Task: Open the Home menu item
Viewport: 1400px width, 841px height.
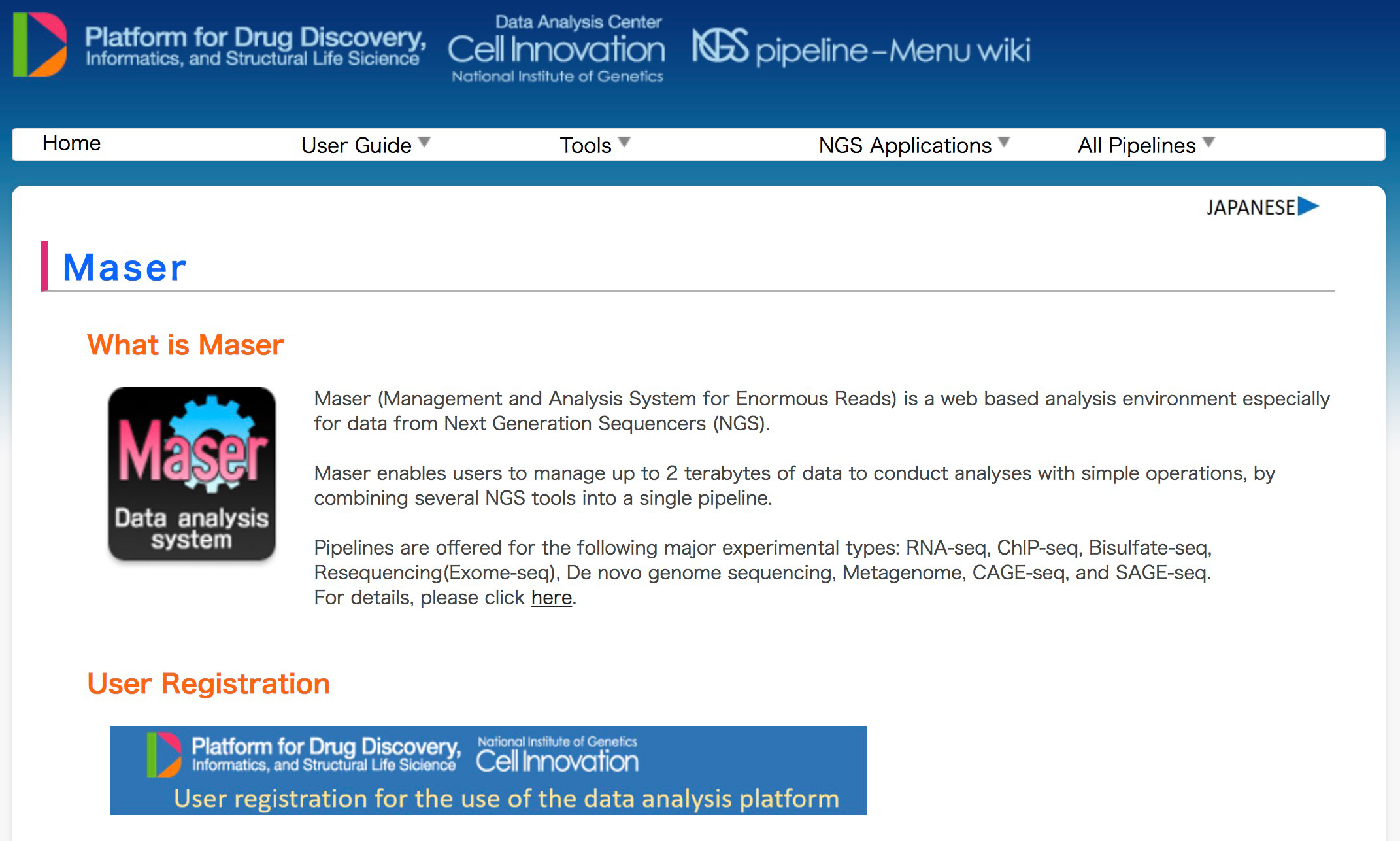Action: 71,143
